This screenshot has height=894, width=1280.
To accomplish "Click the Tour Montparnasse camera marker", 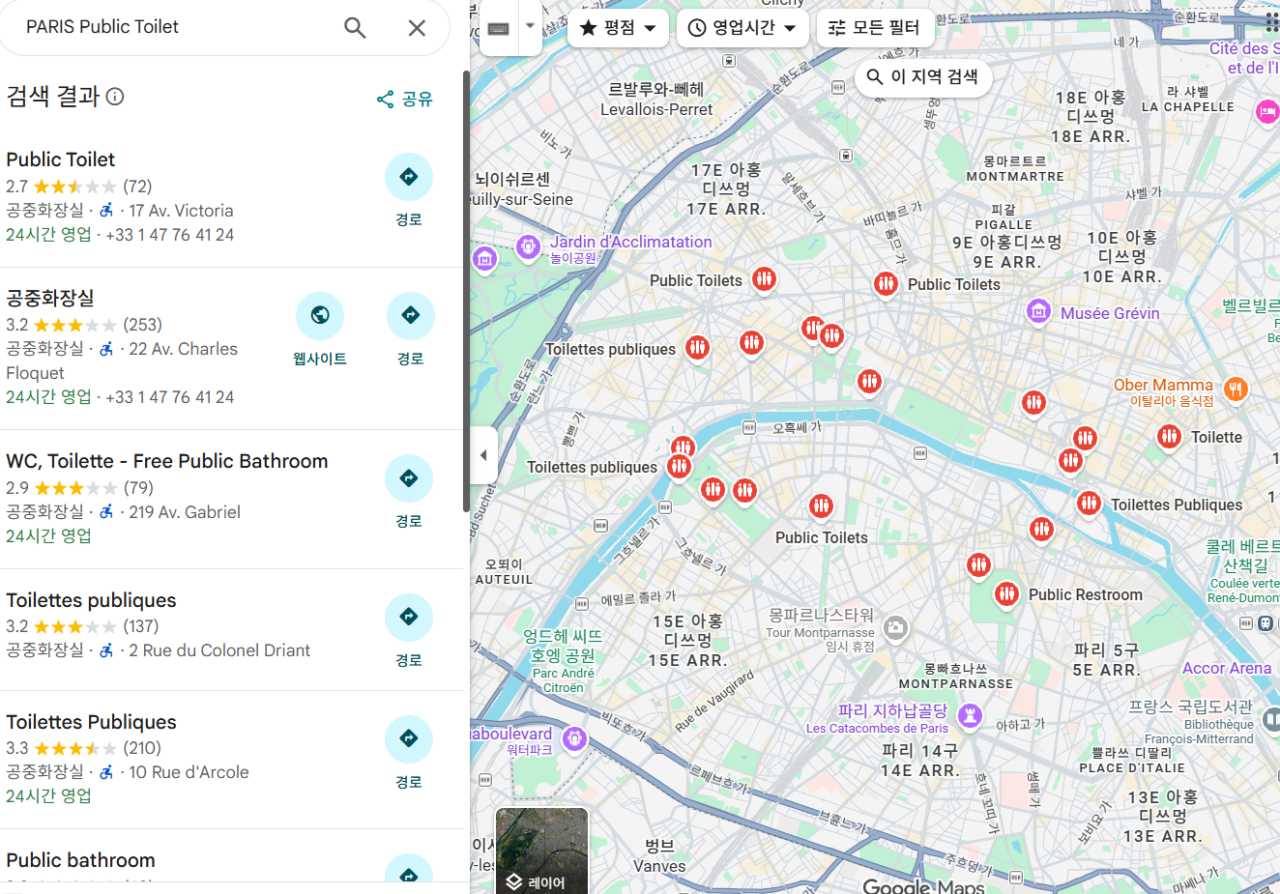I will 895,627.
